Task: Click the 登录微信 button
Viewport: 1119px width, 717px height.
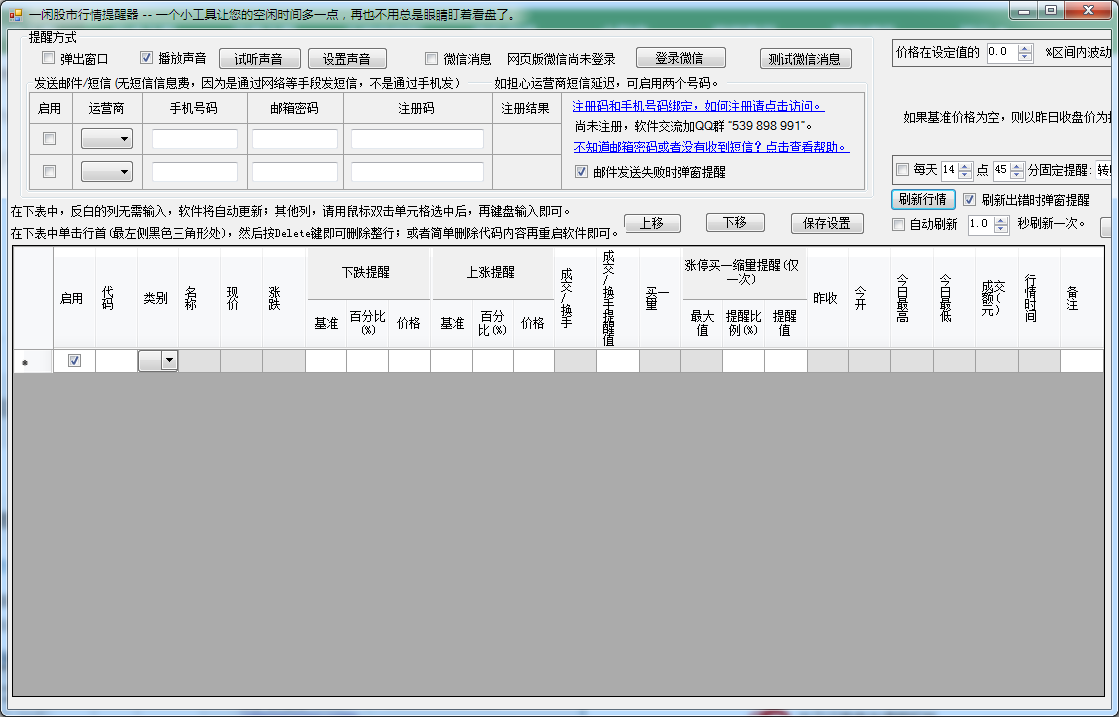Action: [680, 58]
